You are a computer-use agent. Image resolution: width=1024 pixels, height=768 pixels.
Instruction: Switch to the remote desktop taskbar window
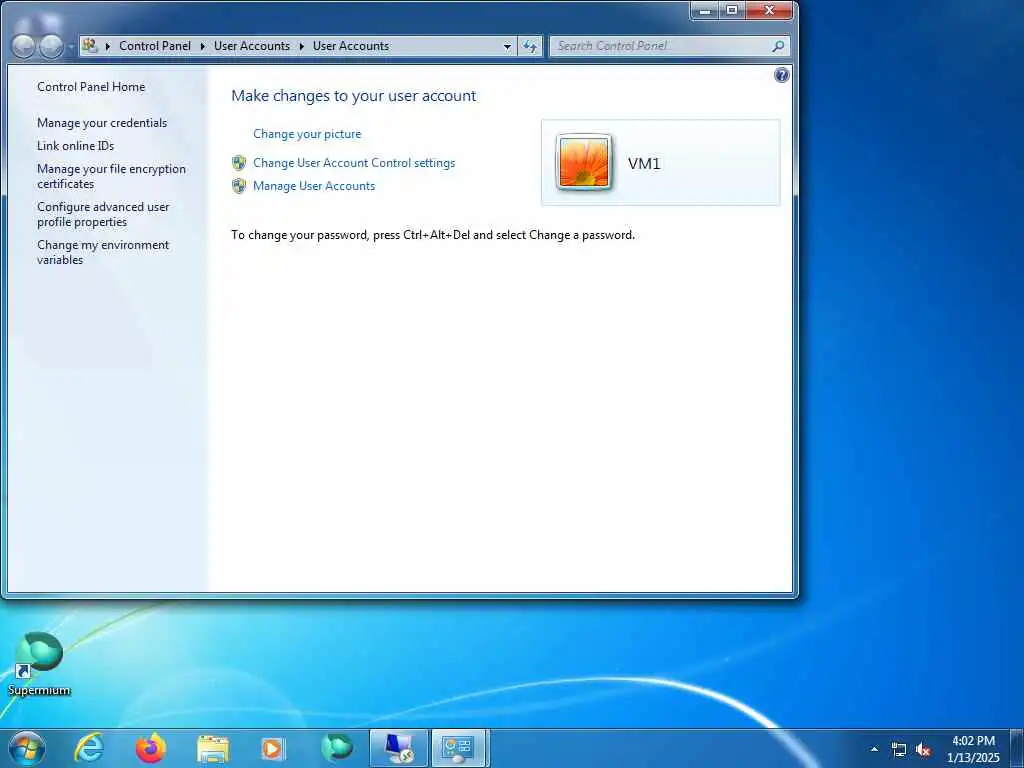[x=398, y=748]
